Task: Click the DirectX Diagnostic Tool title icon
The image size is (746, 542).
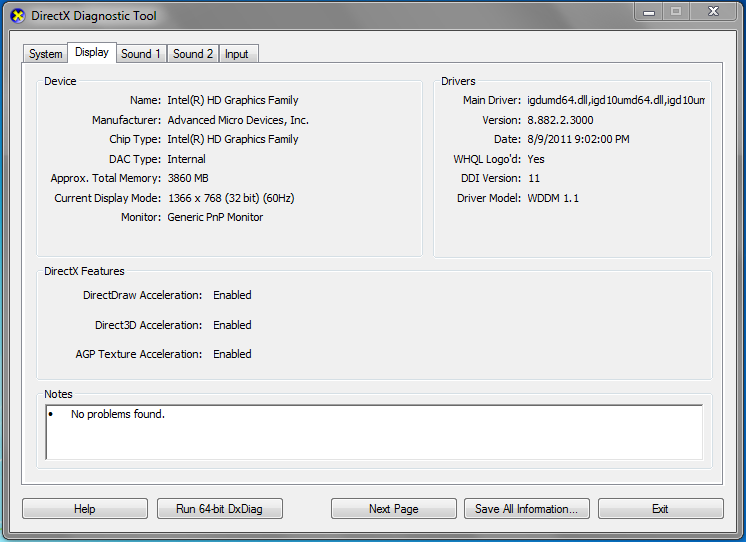Action: point(17,16)
